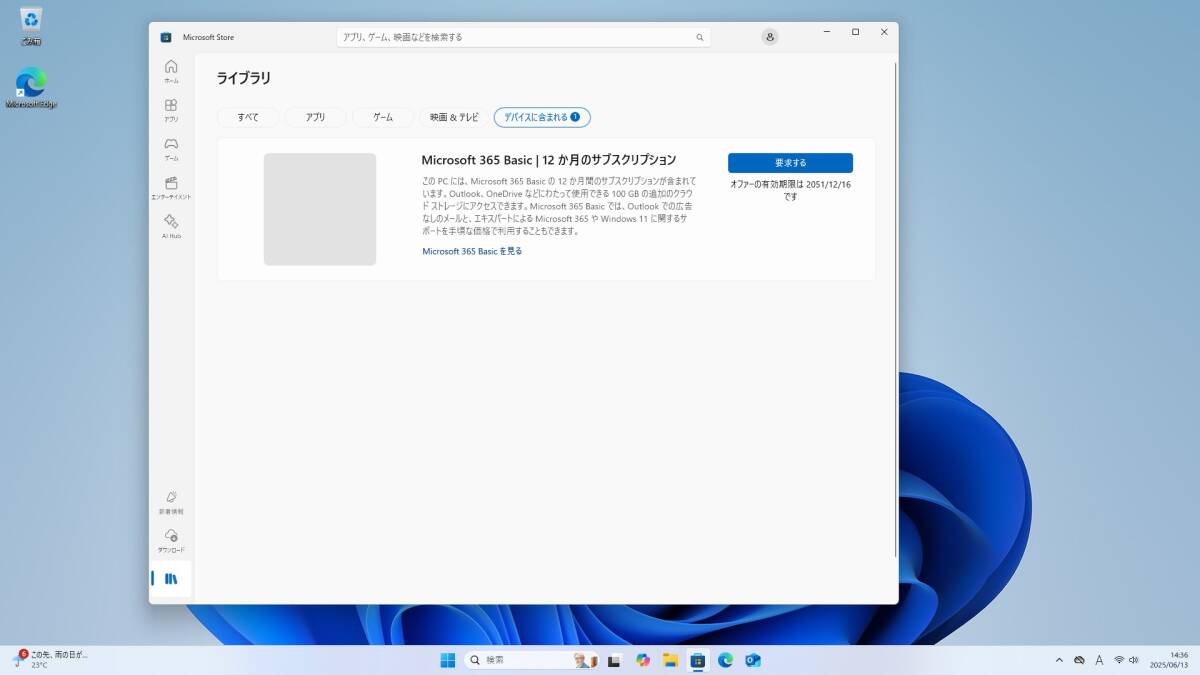Click the taskbar 検索 search box
Viewport: 1200px width, 675px height.
point(532,660)
